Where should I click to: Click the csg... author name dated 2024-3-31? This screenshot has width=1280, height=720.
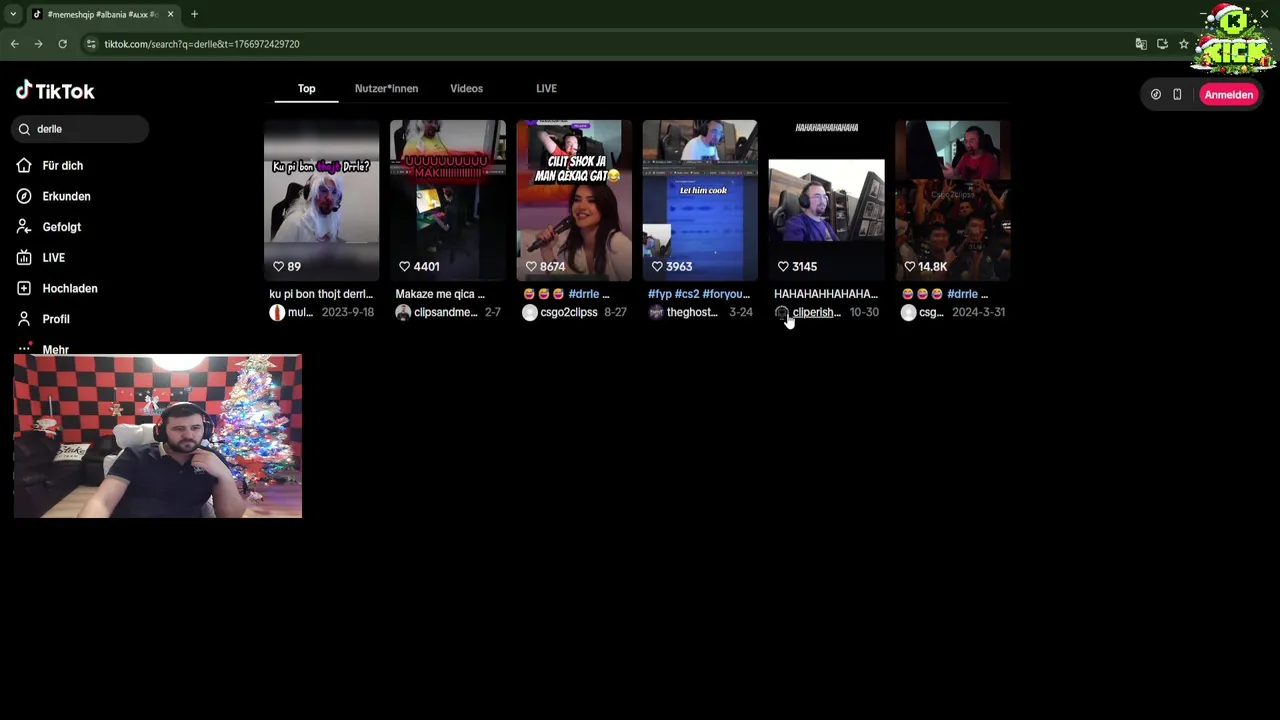(x=931, y=313)
